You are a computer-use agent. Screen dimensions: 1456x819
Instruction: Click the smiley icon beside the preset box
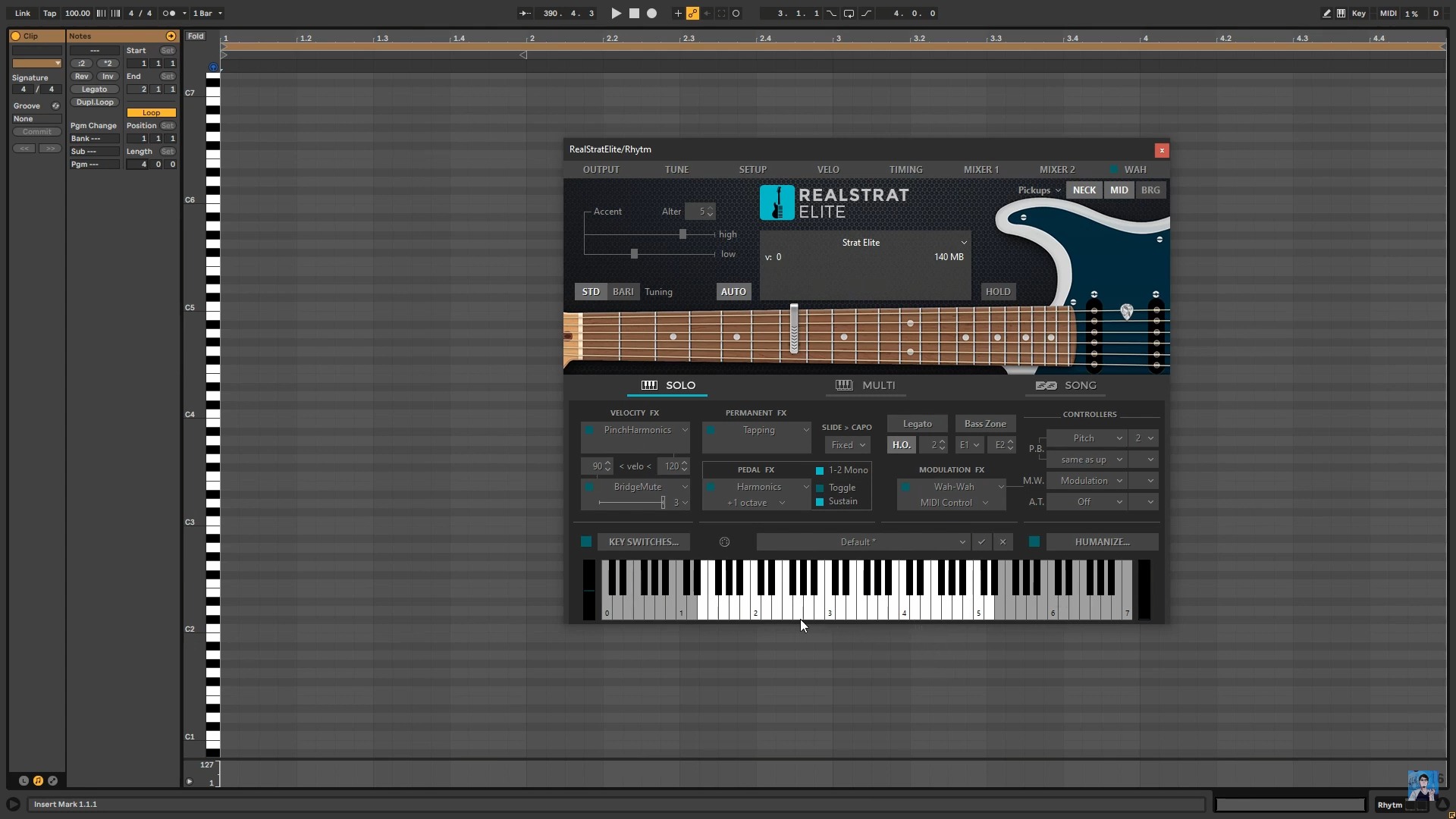click(x=724, y=541)
